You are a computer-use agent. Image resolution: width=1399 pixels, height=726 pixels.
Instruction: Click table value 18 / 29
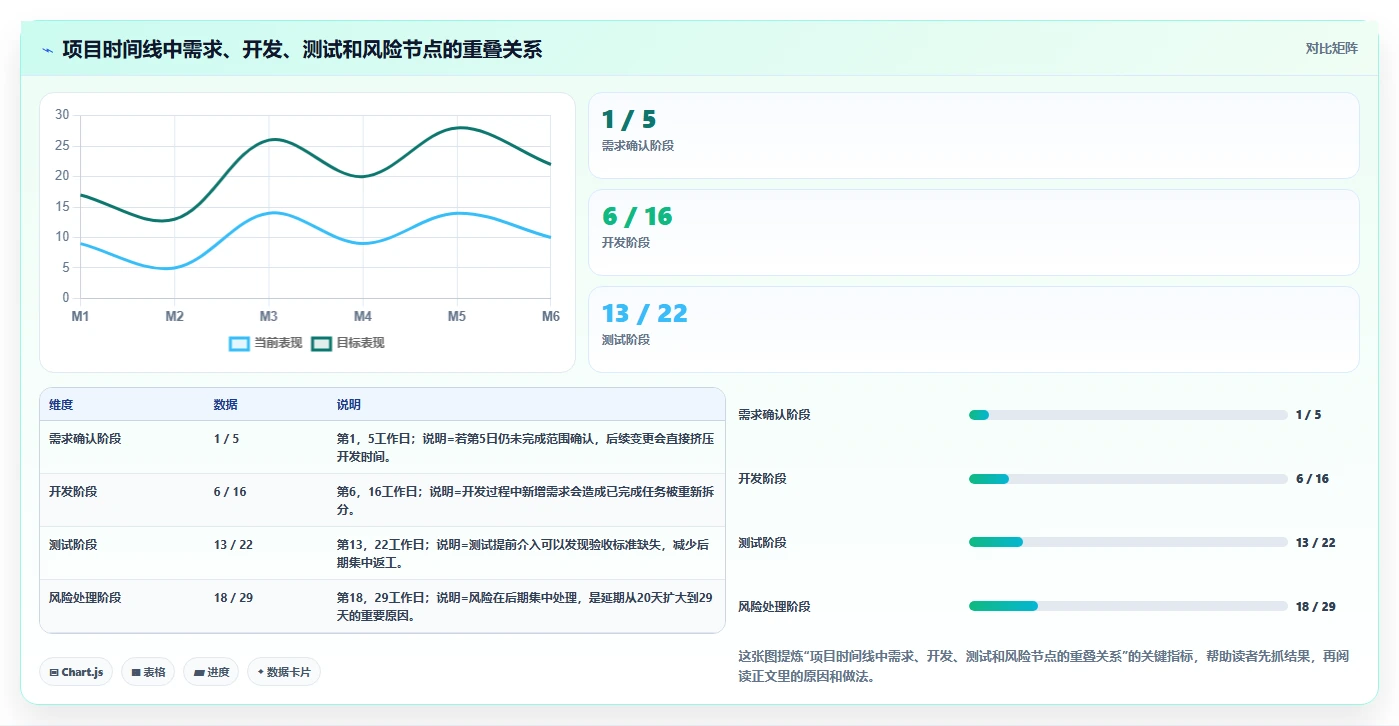(233, 598)
